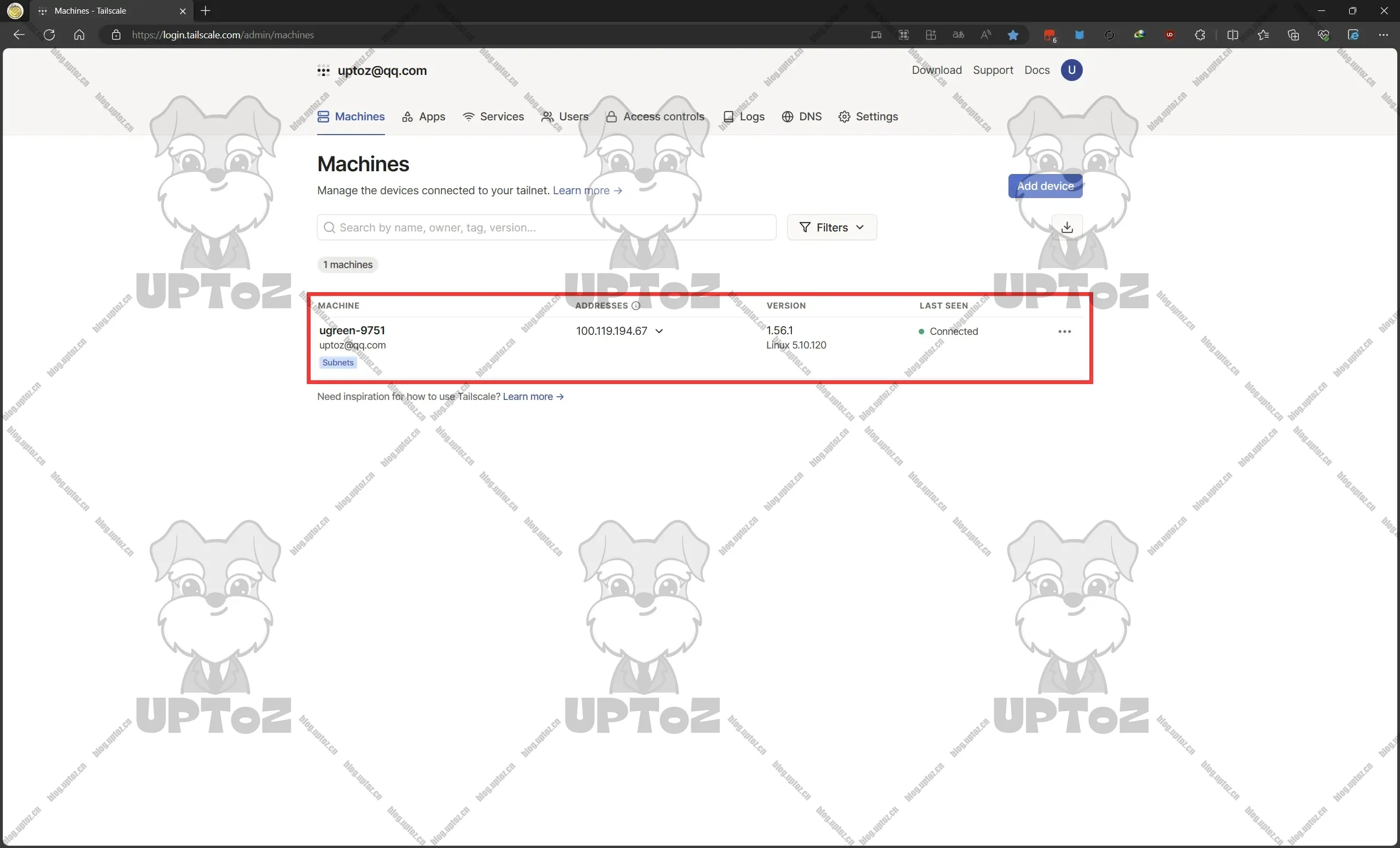Click the Linux 5.10.120 text
The image size is (1400, 848).
click(796, 345)
